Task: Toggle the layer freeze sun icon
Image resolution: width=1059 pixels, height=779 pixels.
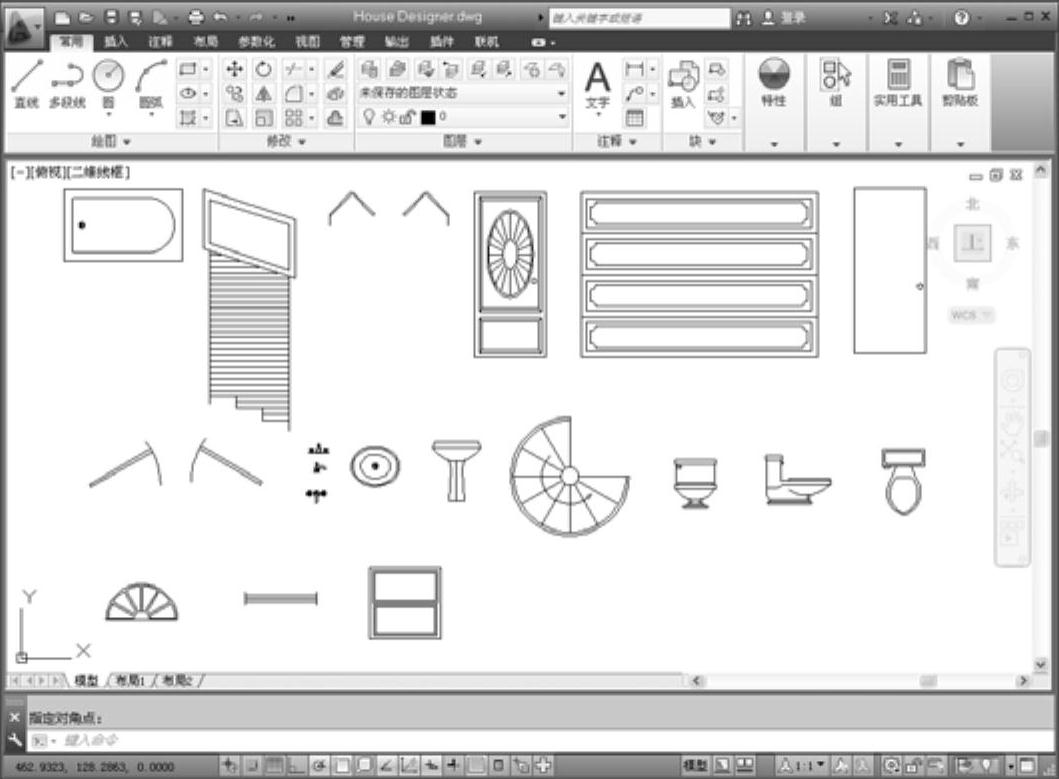Action: coord(388,117)
